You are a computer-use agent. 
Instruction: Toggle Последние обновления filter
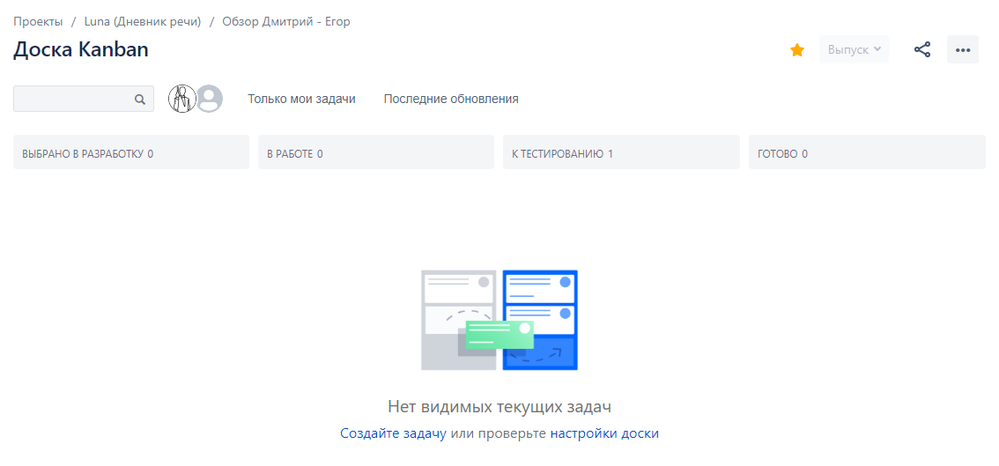pos(451,99)
